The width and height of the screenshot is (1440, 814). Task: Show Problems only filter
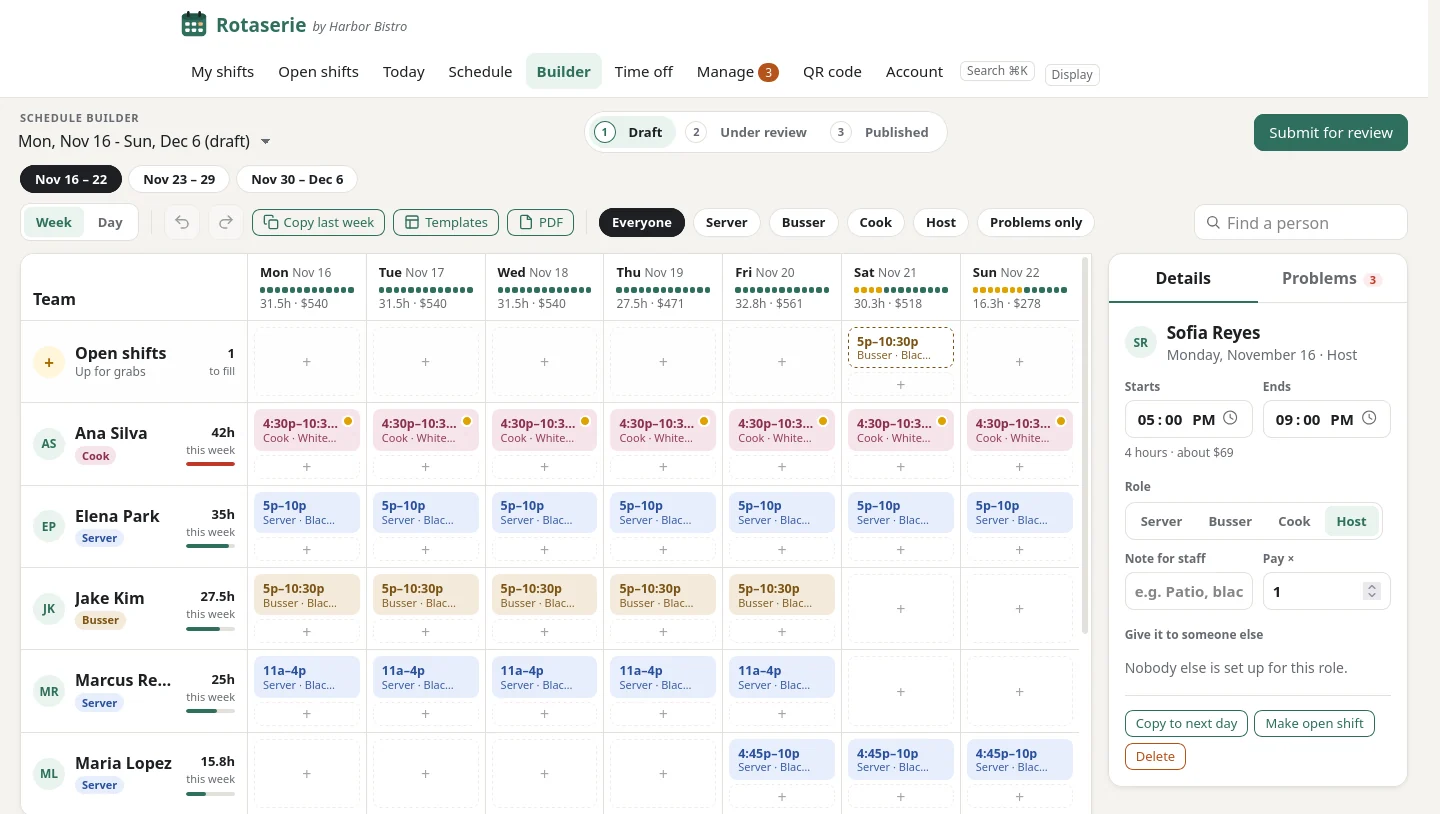1036,222
